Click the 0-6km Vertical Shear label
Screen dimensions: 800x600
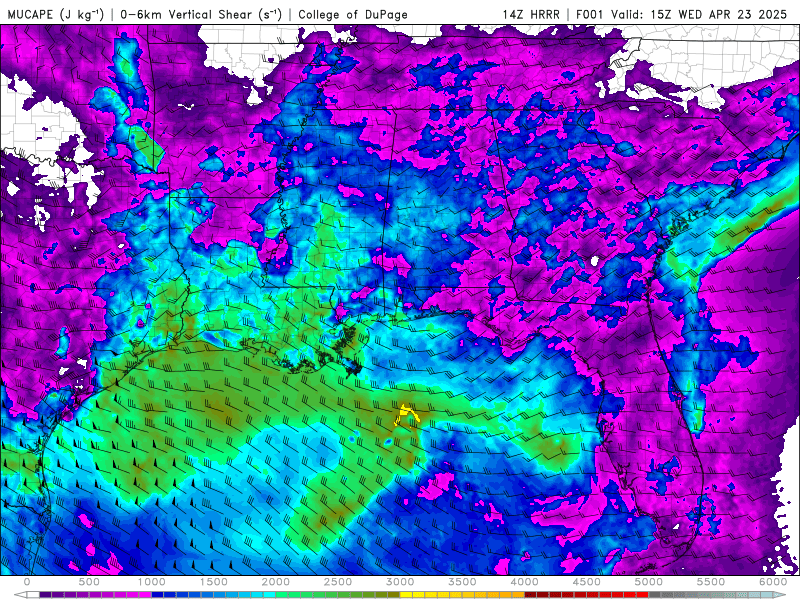point(201,14)
